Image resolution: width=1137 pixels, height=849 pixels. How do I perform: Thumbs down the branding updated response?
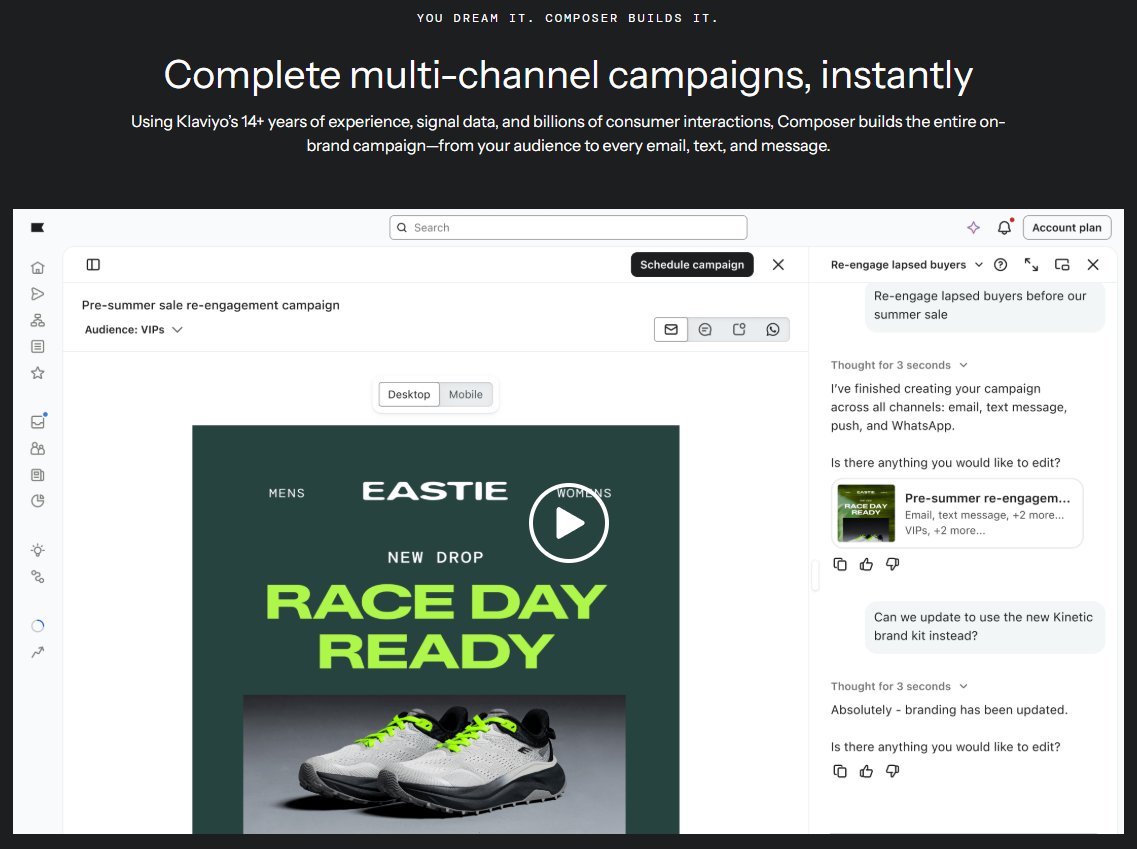coord(893,771)
